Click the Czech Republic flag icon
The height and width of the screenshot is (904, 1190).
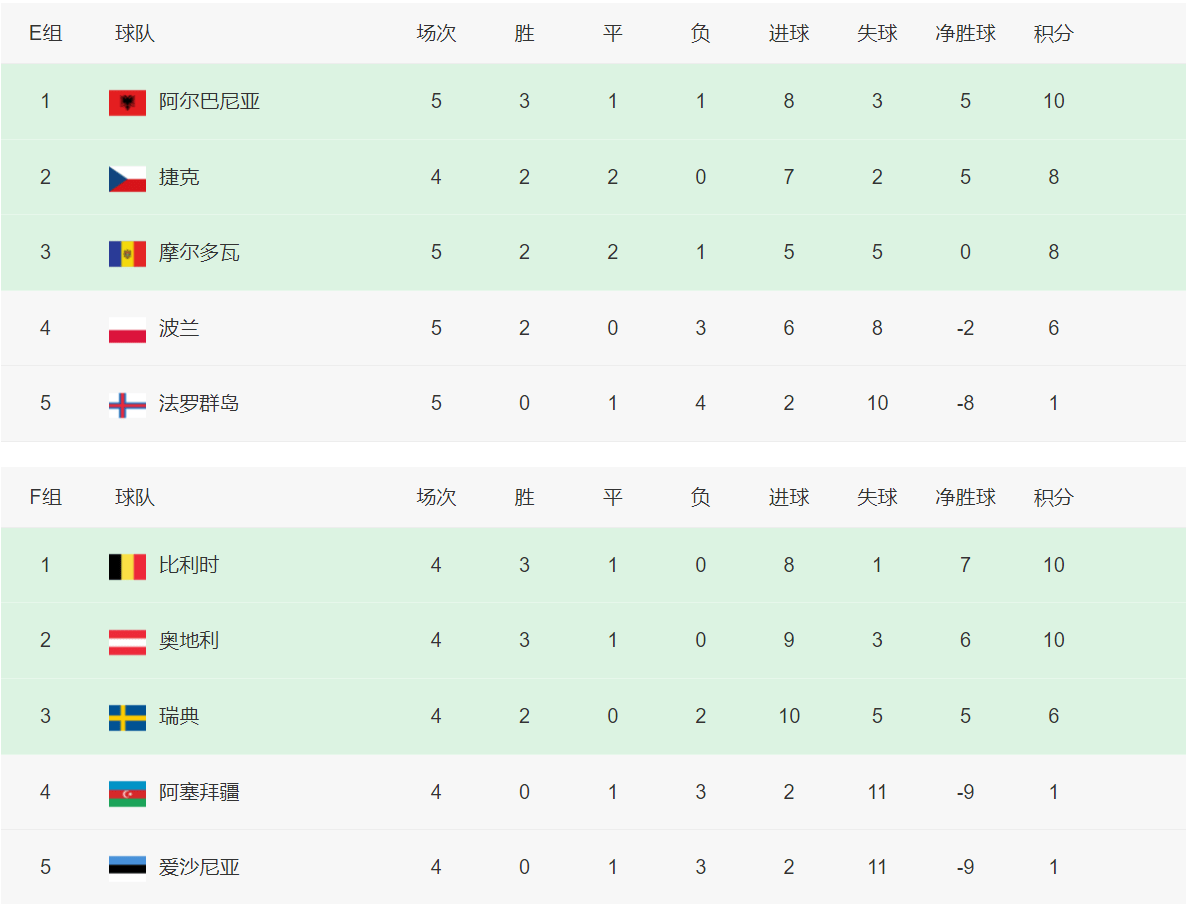pos(128,178)
